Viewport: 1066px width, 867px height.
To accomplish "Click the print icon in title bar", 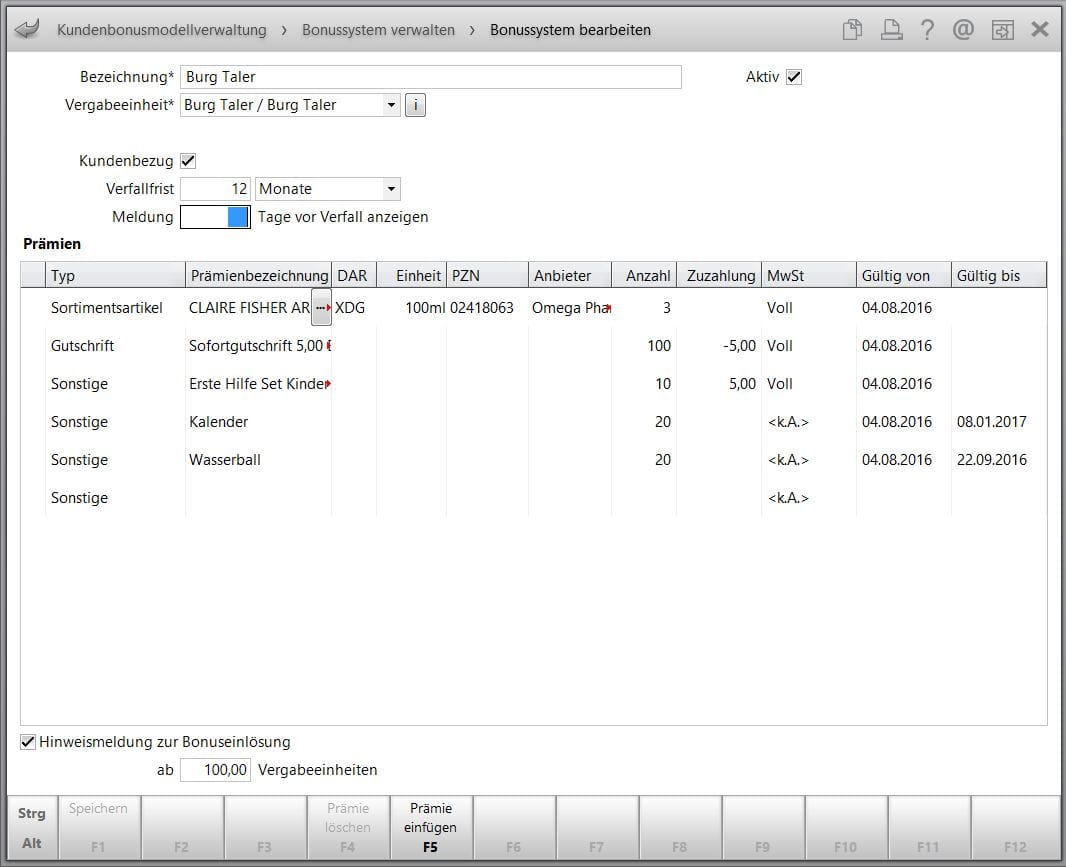I will pyautogui.click(x=891, y=29).
